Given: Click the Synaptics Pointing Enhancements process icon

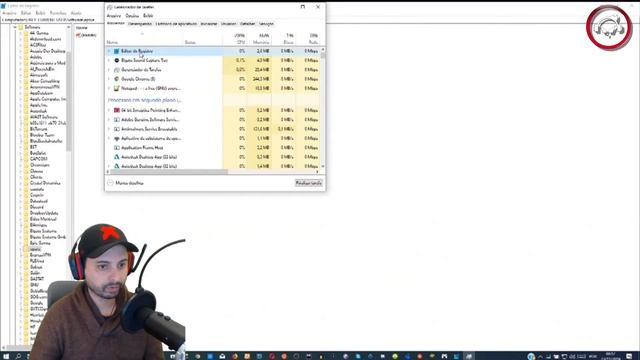Looking at the screenshot, I should [116, 110].
